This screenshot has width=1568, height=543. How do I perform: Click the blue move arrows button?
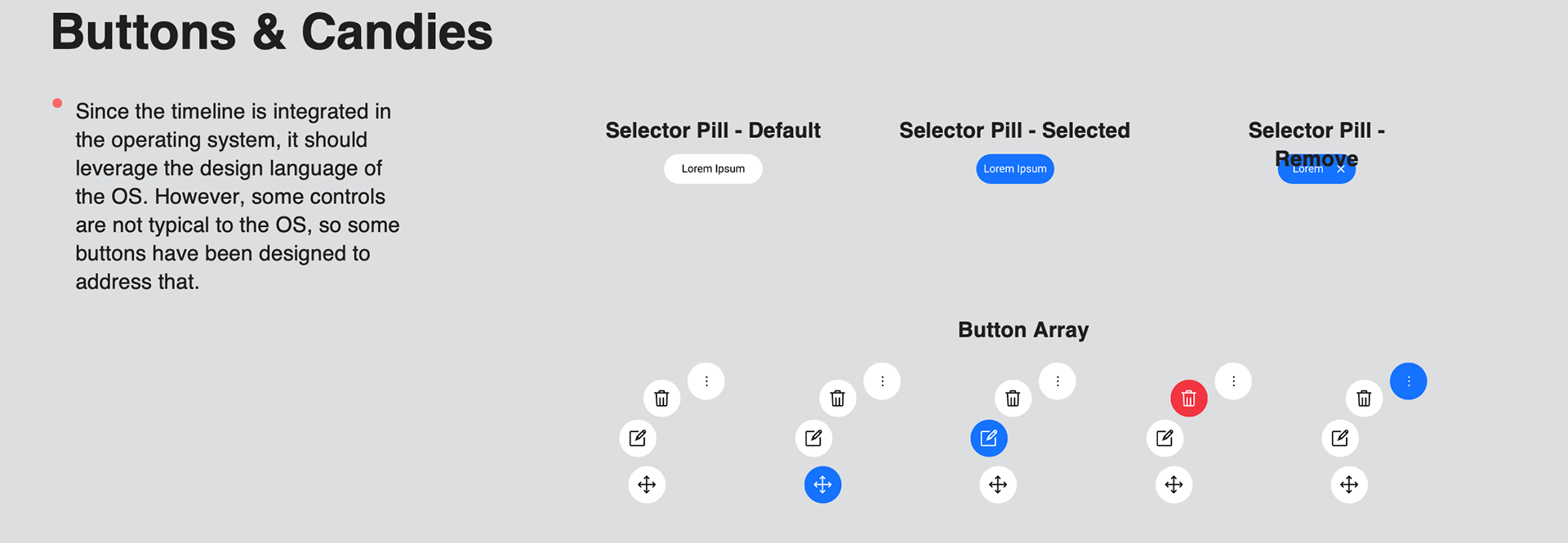point(822,485)
